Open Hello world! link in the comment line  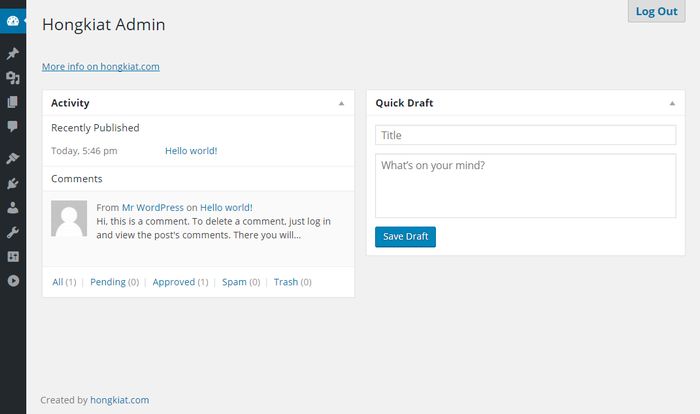point(226,208)
